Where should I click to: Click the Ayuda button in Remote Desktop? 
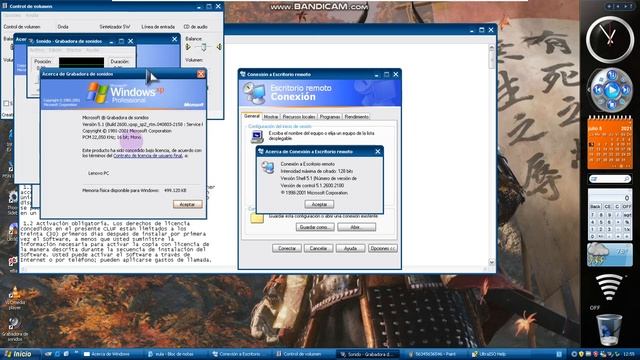click(x=350, y=248)
